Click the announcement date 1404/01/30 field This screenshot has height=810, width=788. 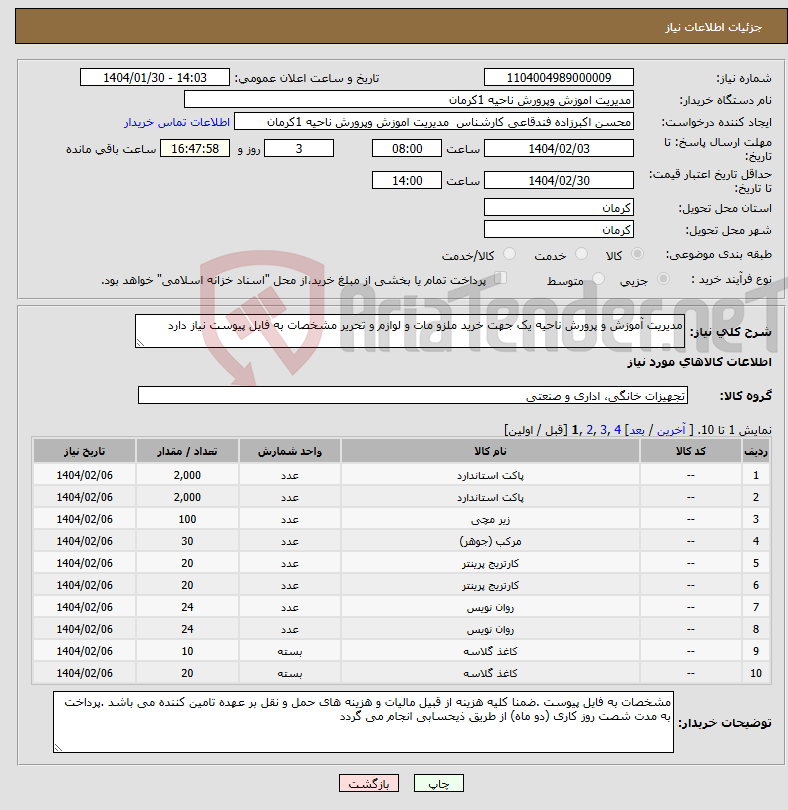tap(154, 77)
